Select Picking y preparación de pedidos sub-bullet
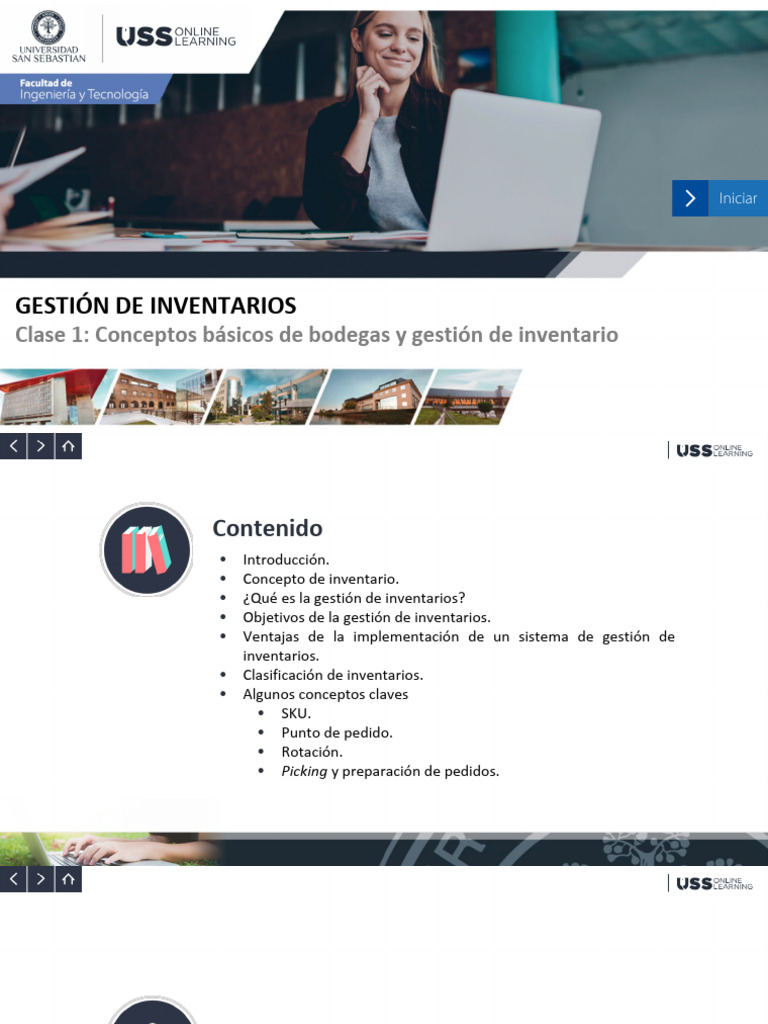 [390, 771]
